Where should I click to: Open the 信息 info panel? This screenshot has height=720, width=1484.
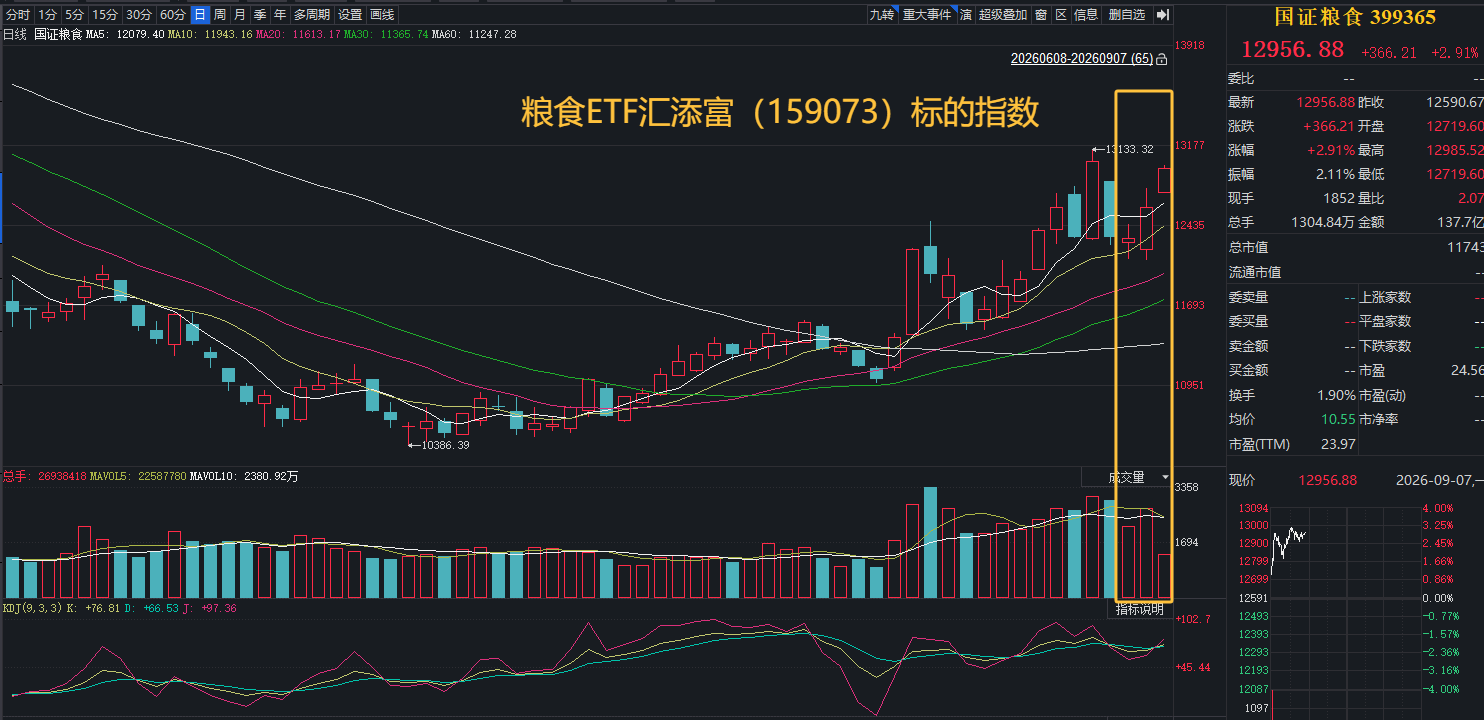(1086, 15)
